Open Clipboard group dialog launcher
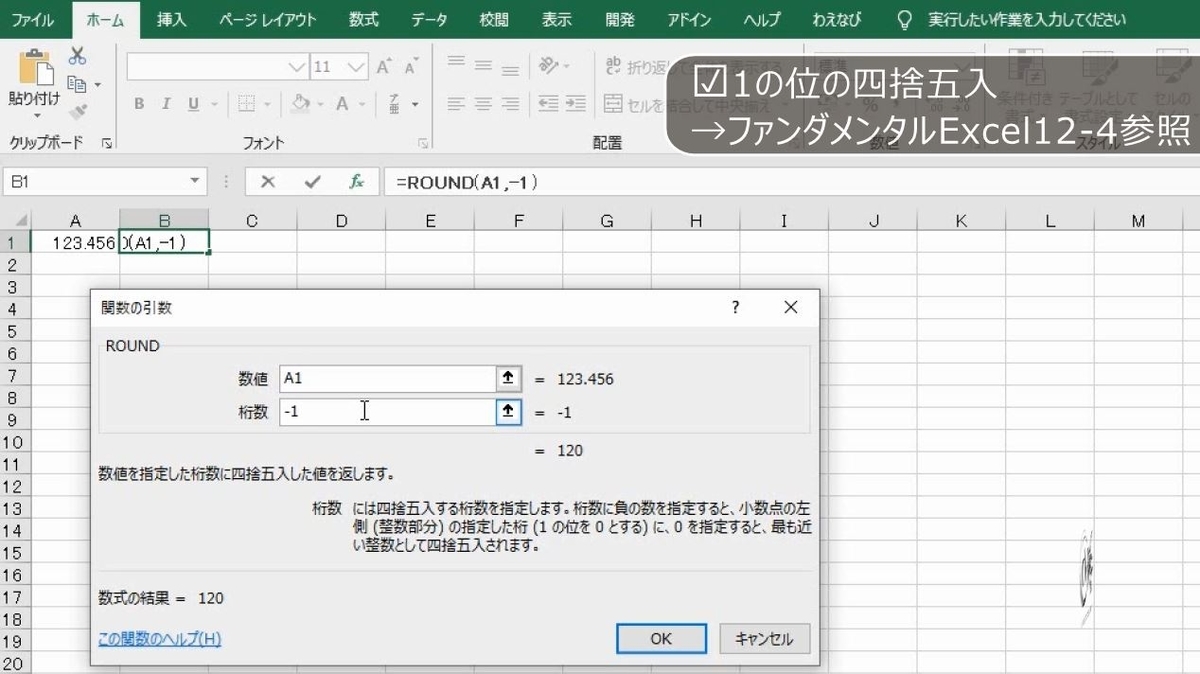 106,144
